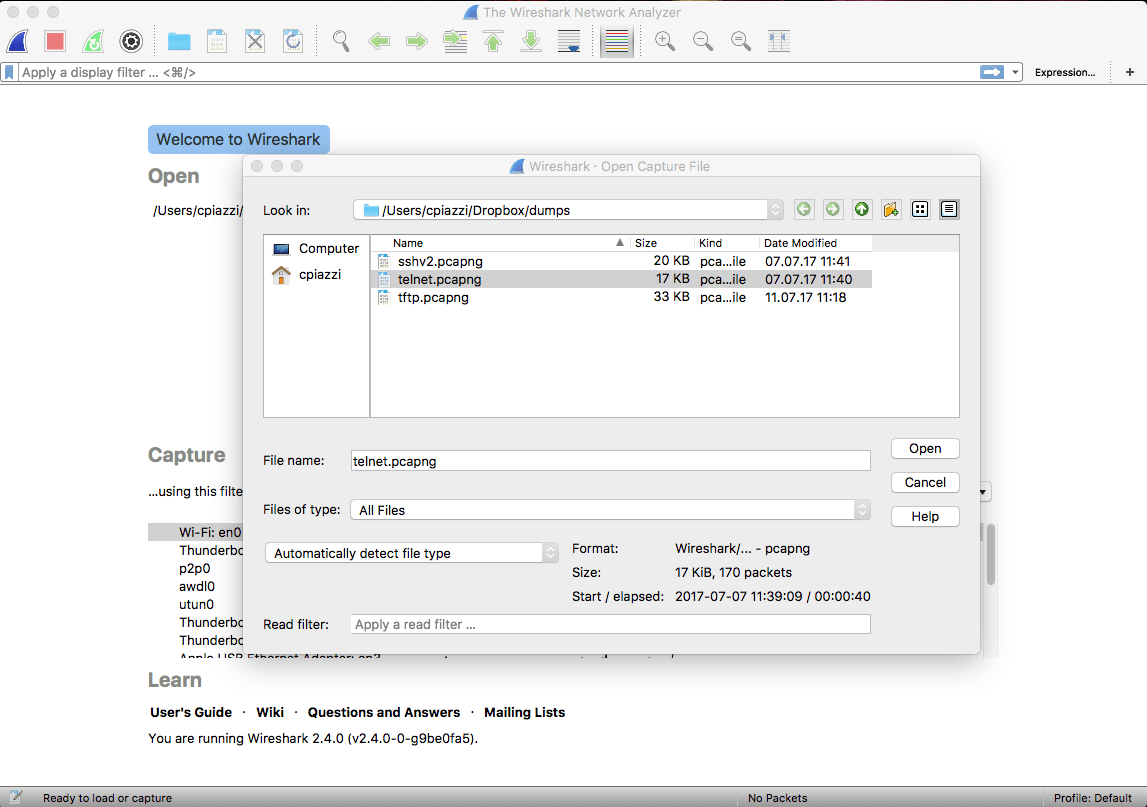This screenshot has width=1147, height=807.
Task: Reset text to normal size
Action: pyautogui.click(x=741, y=41)
